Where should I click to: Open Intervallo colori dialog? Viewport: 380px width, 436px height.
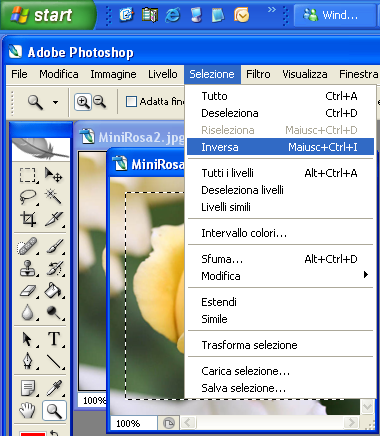click(x=280, y=233)
